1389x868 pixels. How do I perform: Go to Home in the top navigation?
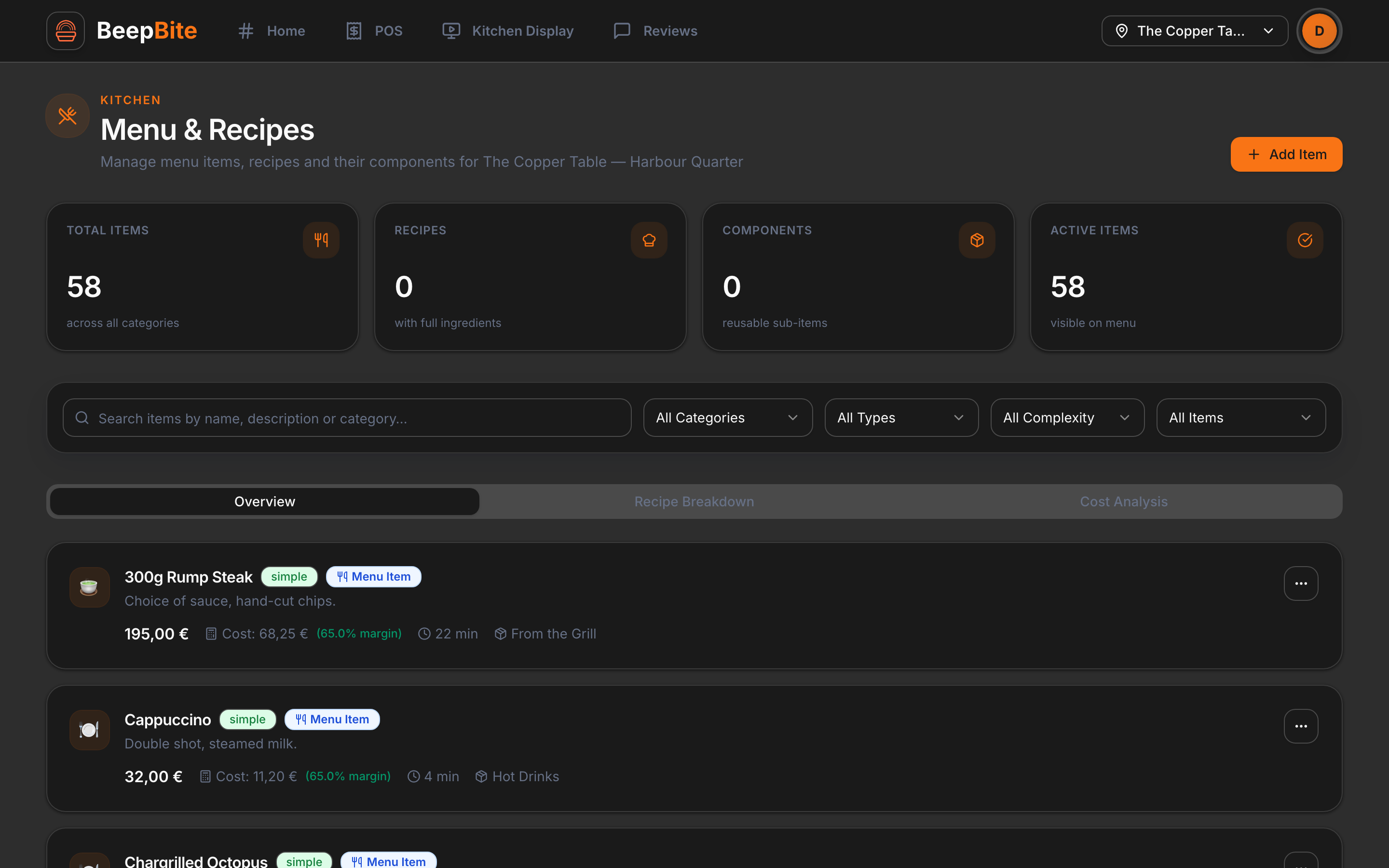pyautogui.click(x=272, y=31)
